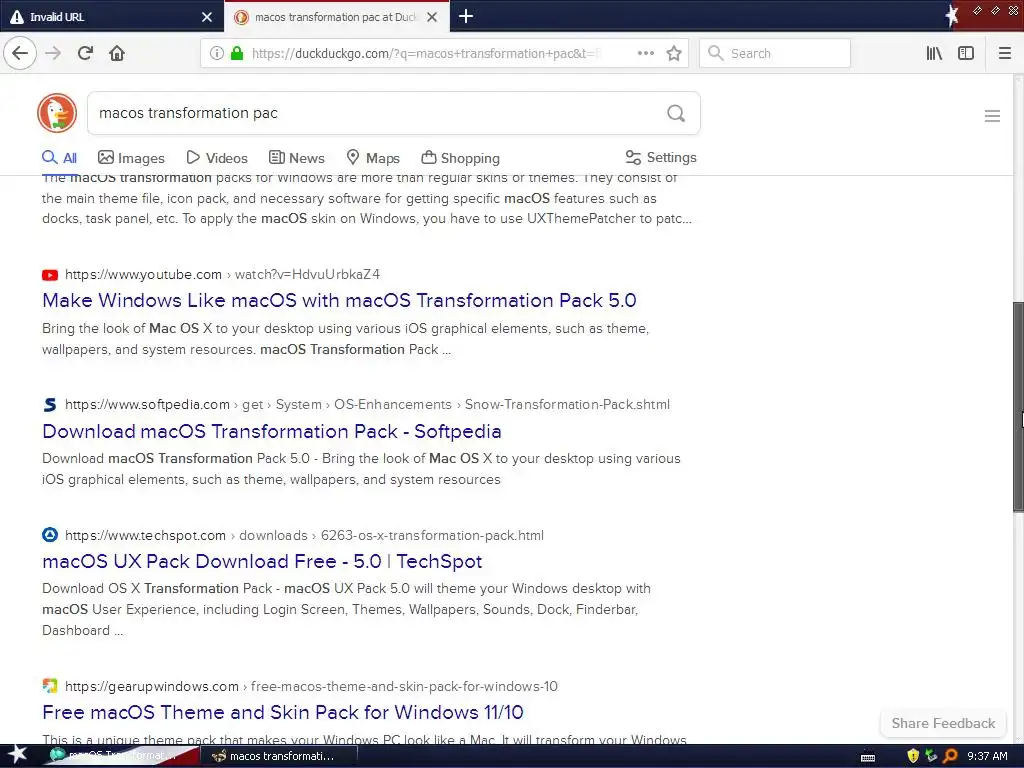Viewport: 1024px width, 768px height.
Task: View the green padlock connection details
Action: point(237,53)
